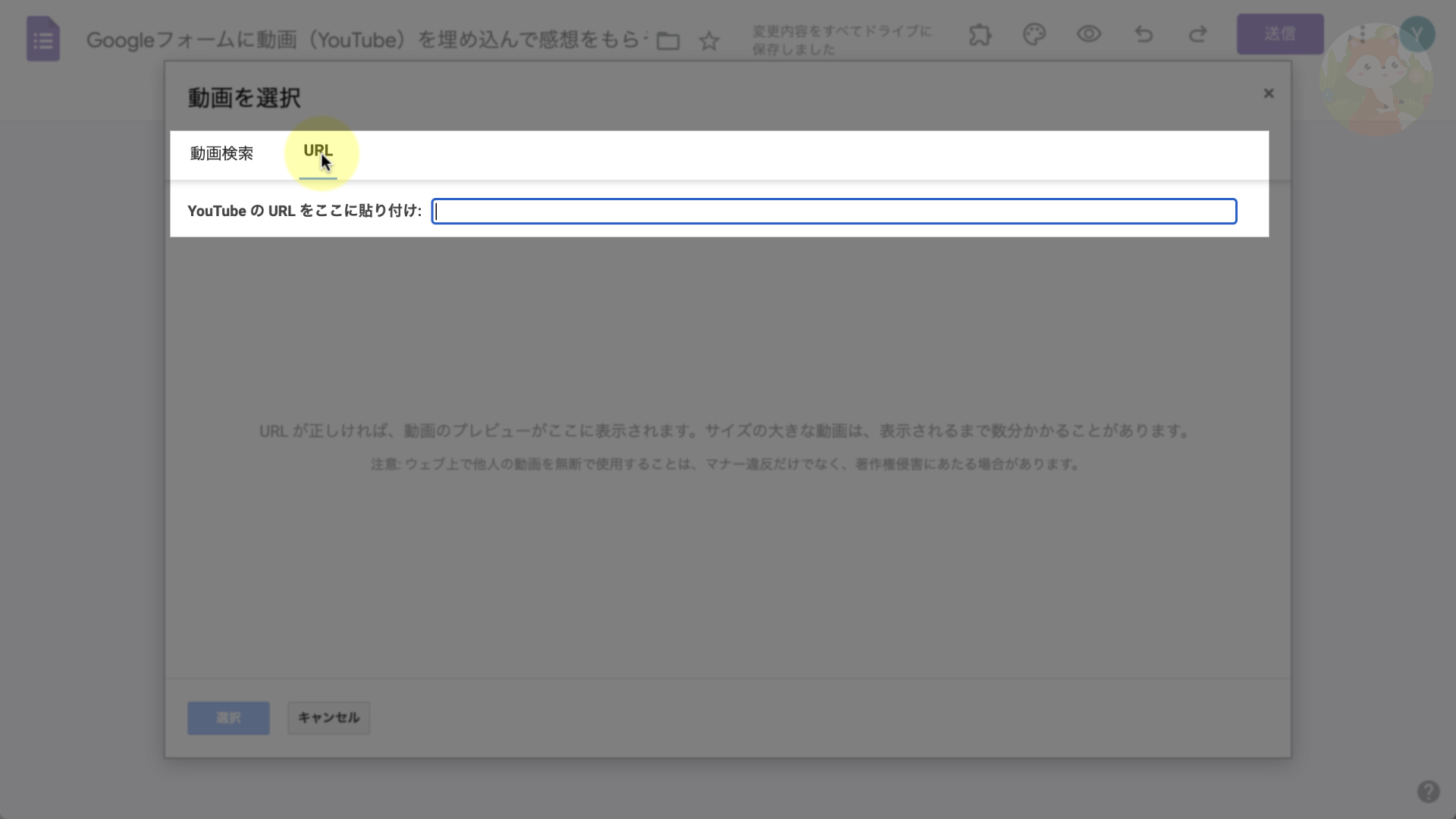Click the 選択 select button
Screen dimensions: 1456x819
pos(228,718)
